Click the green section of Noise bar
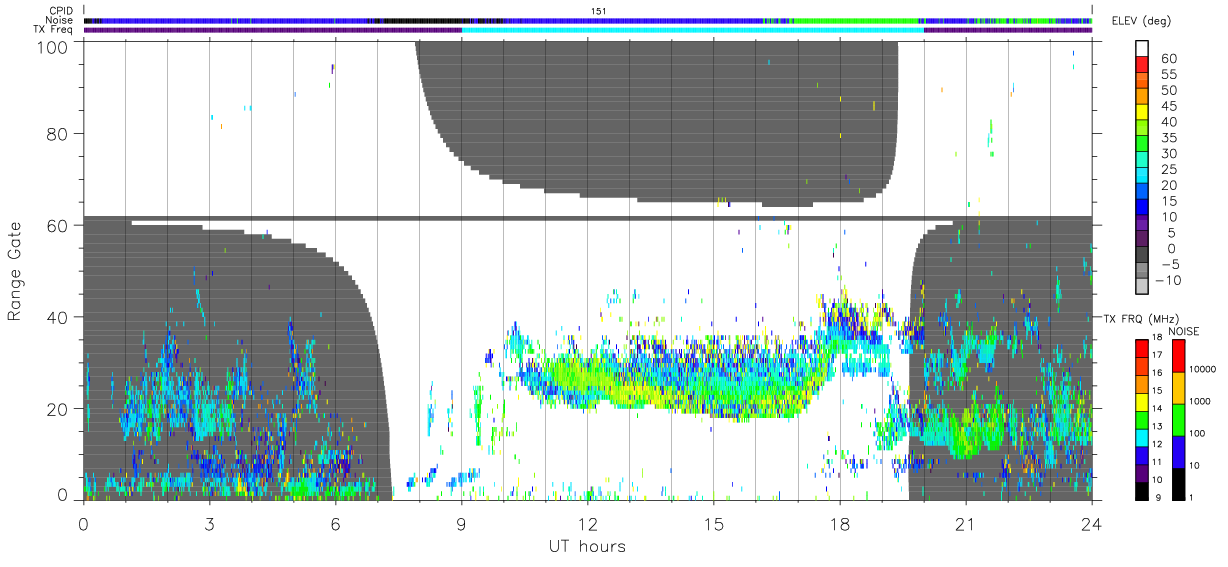This screenshot has height=567, width=1228. coord(855,20)
